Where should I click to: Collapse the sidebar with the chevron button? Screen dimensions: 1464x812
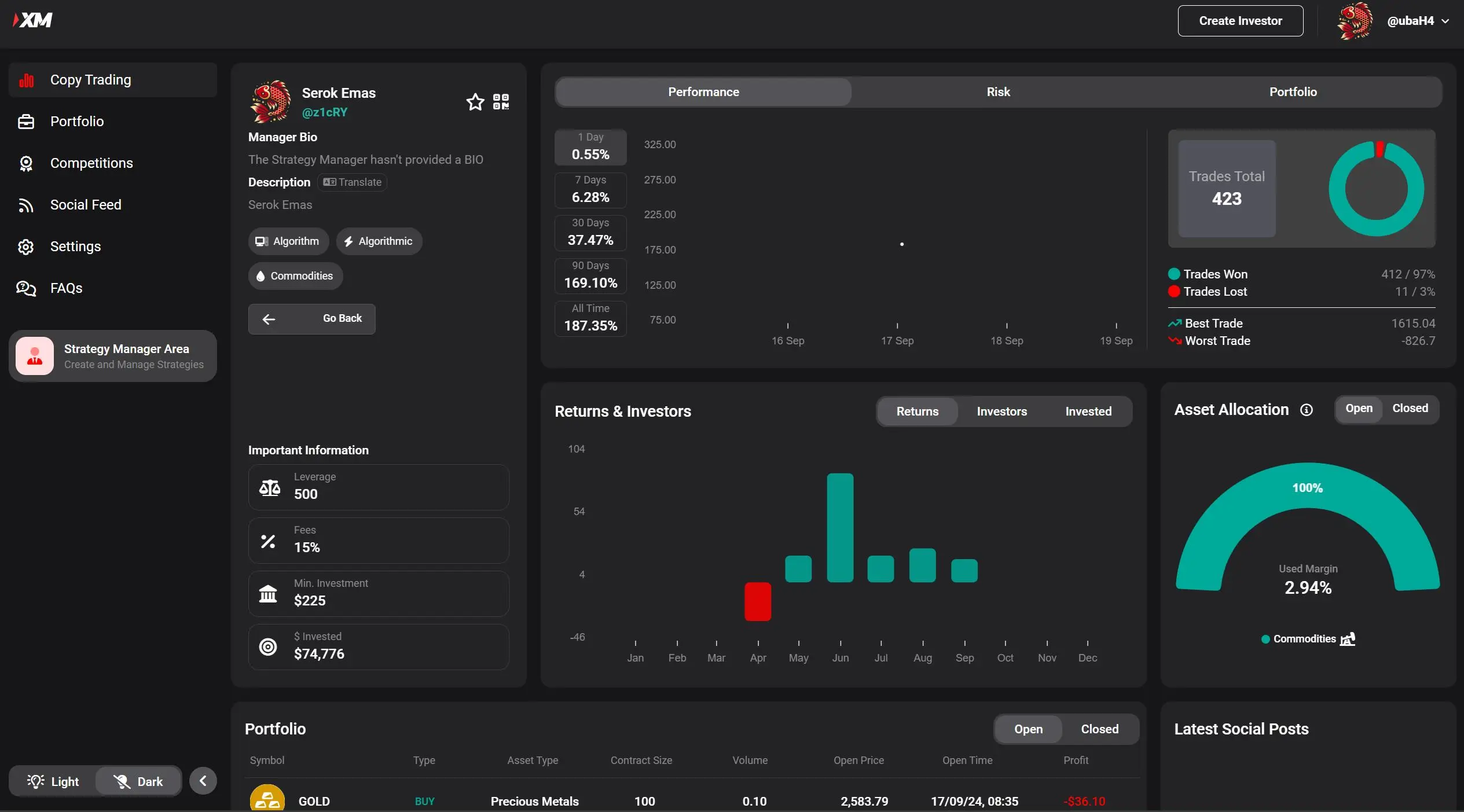(x=203, y=781)
